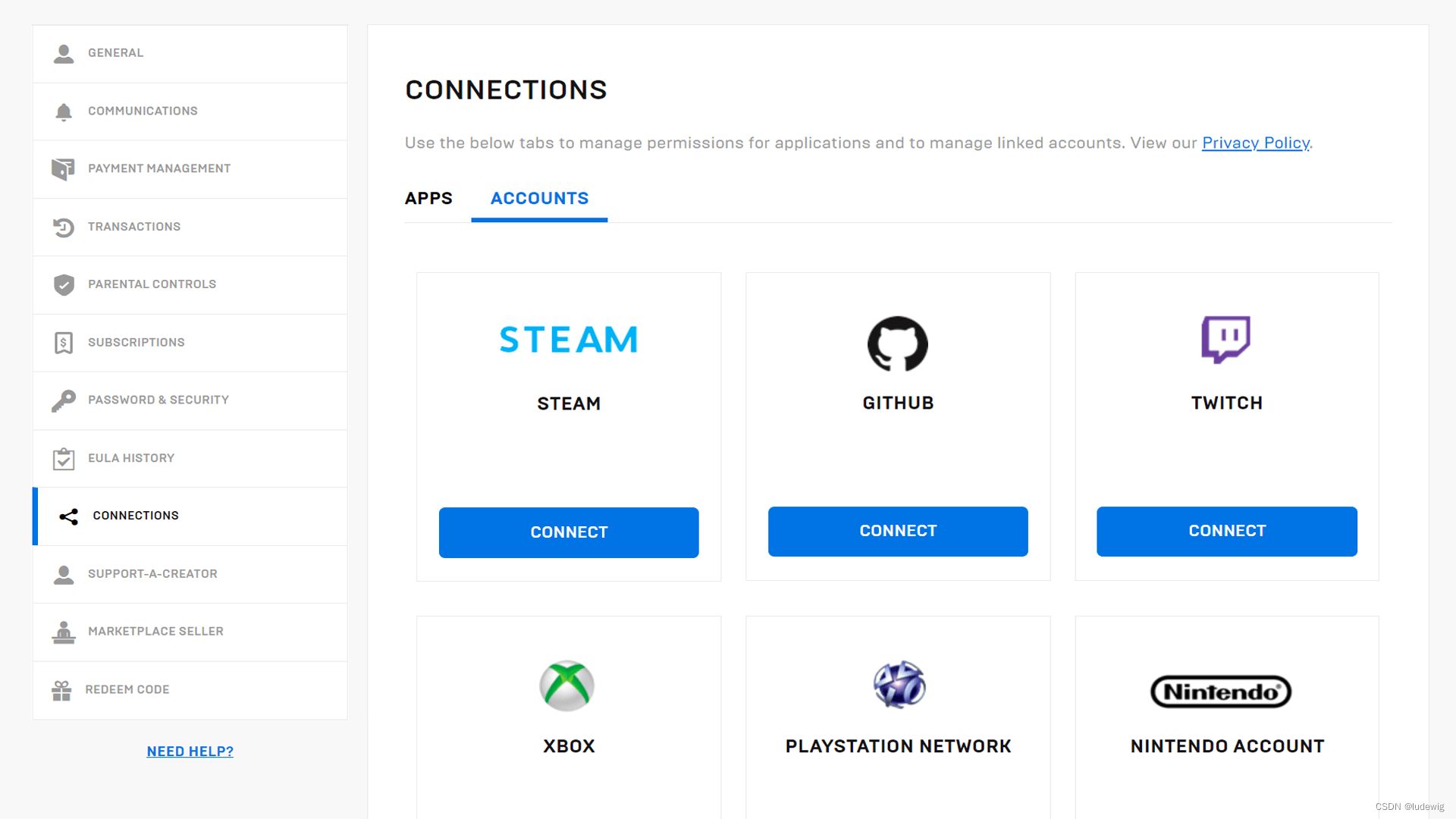Click the General person icon in sidebar
This screenshot has height=819, width=1456.
click(x=64, y=53)
